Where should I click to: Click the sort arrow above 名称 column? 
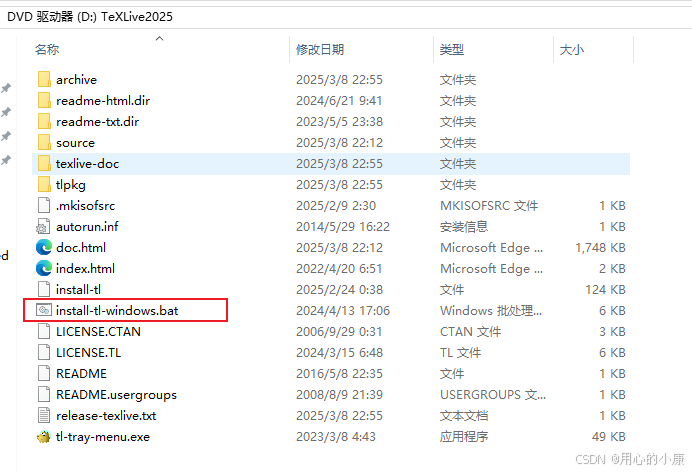coord(160,38)
